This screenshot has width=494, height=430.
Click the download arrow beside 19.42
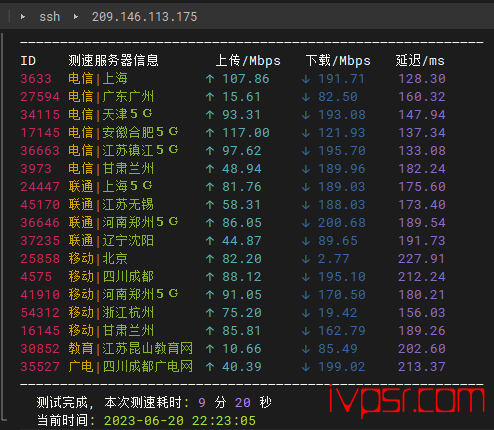(306, 313)
